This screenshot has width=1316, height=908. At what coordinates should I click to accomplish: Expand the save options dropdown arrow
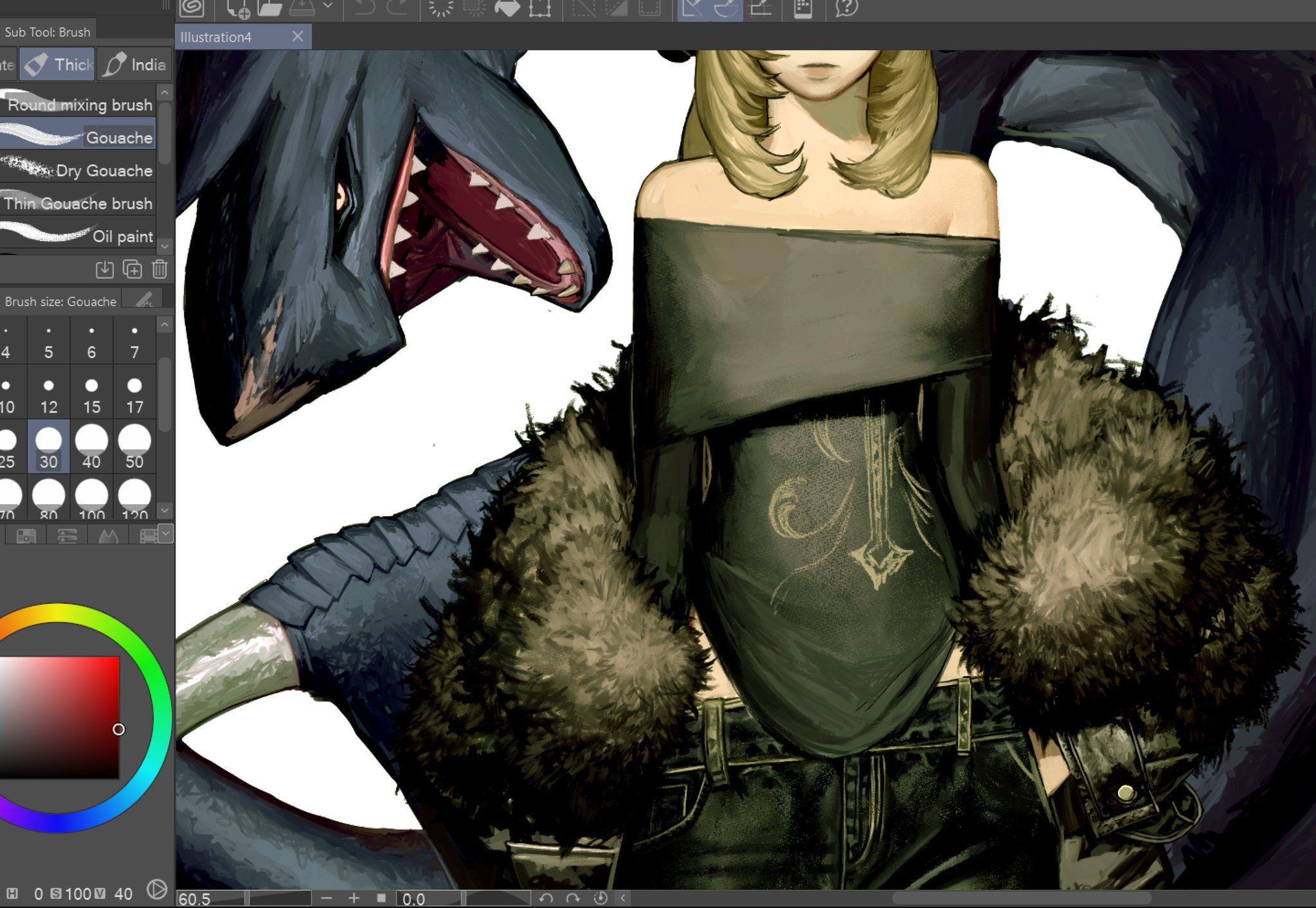(328, 6)
